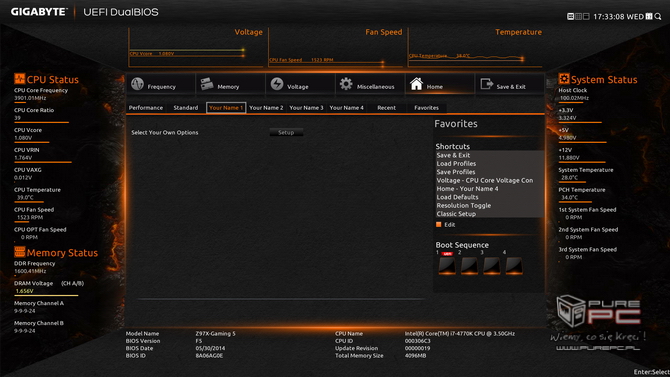Screen dimensions: 670x377
Task: Click the Memory Status heading icon
Action: (19, 252)
